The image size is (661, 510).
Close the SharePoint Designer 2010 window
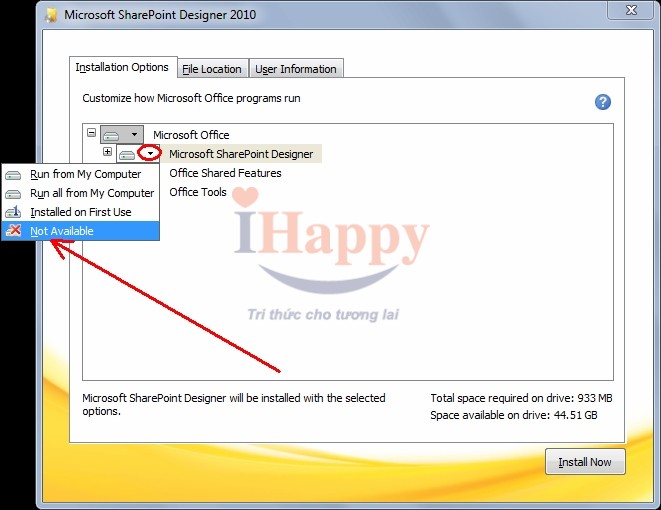(631, 10)
